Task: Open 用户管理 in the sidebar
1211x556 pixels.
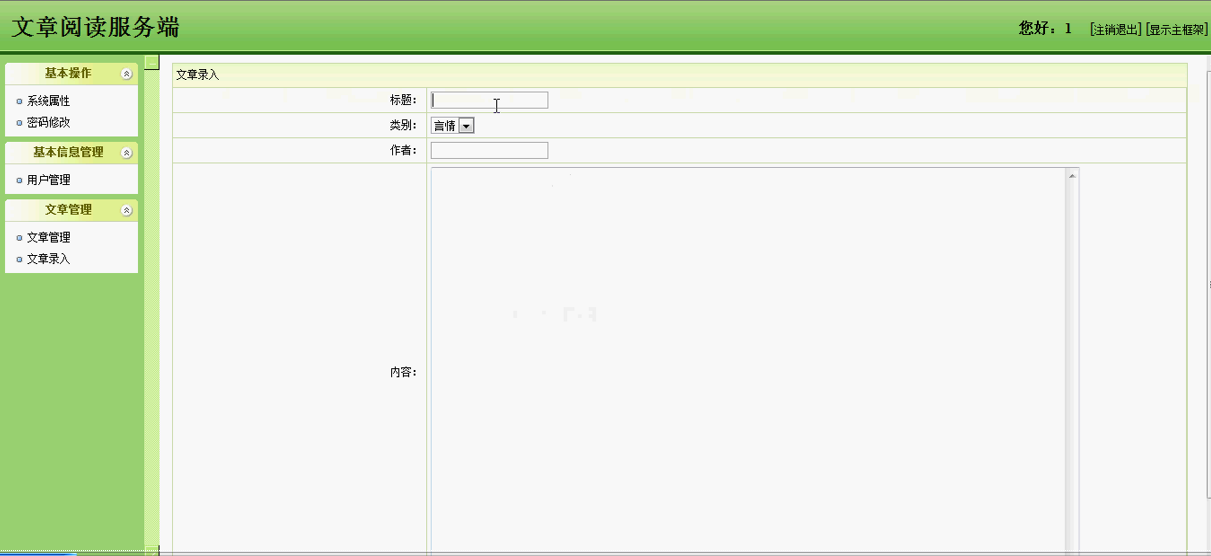Action: [48, 180]
